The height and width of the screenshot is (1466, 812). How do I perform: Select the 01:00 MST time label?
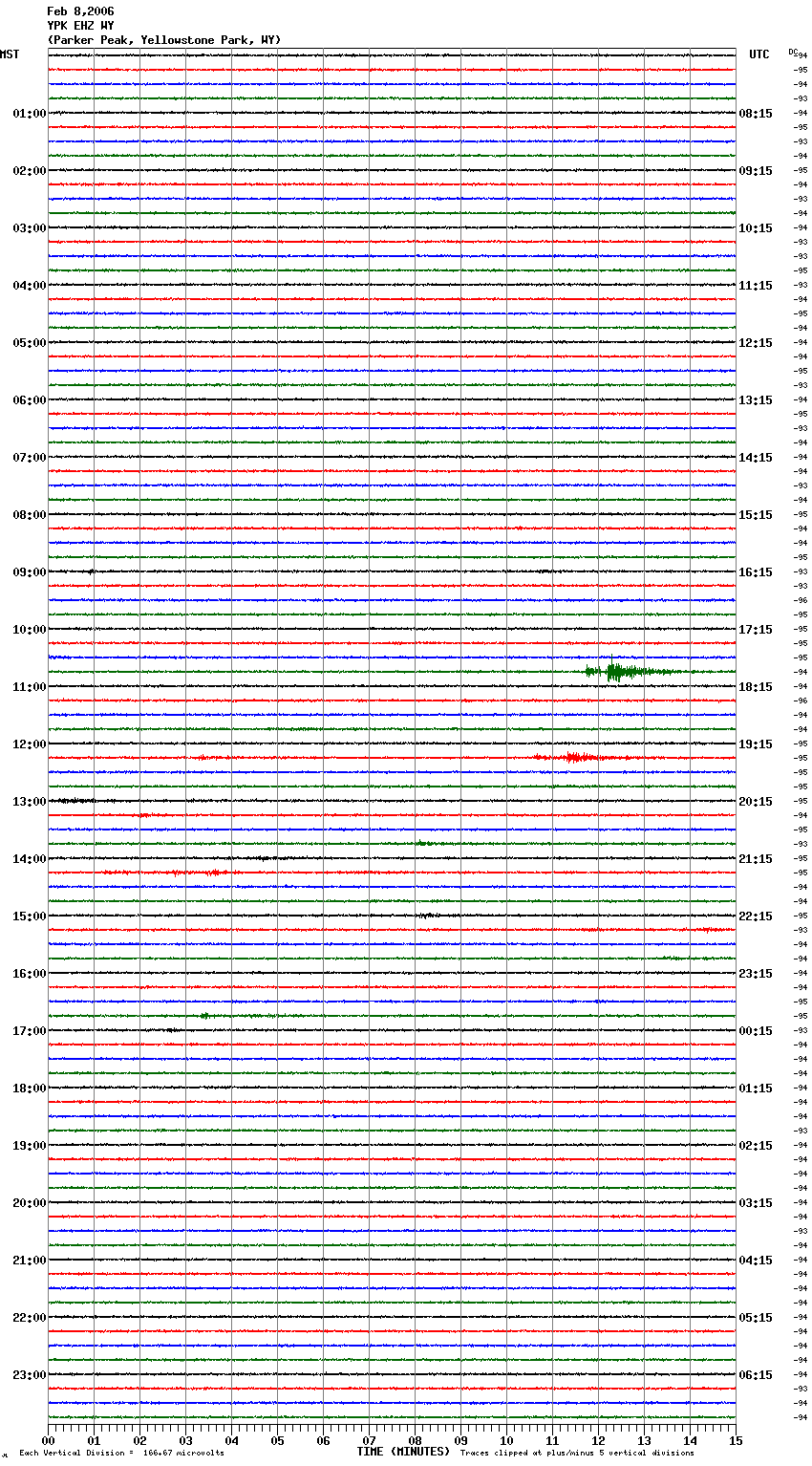[30, 114]
